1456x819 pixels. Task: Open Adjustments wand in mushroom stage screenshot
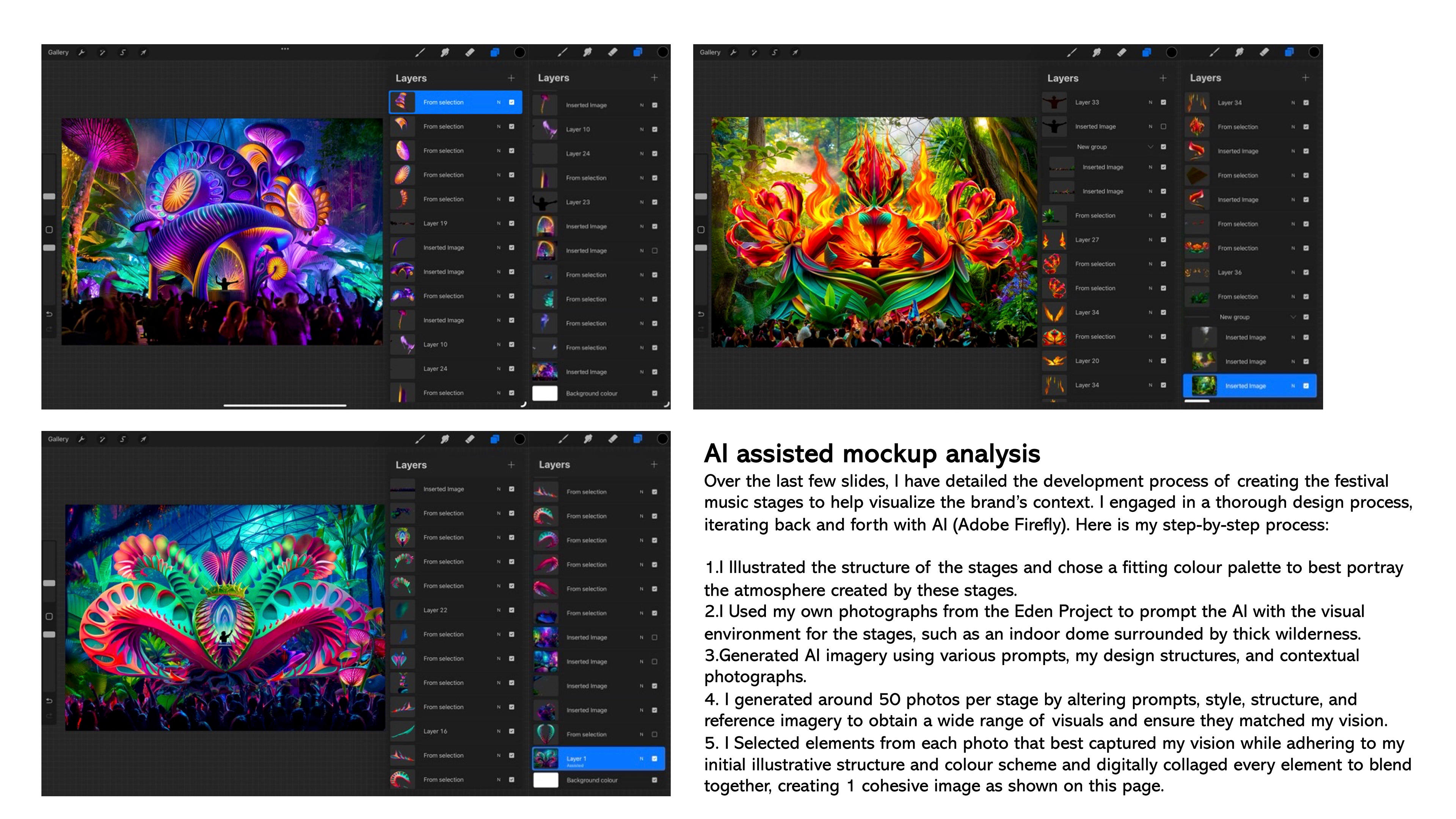[x=102, y=52]
